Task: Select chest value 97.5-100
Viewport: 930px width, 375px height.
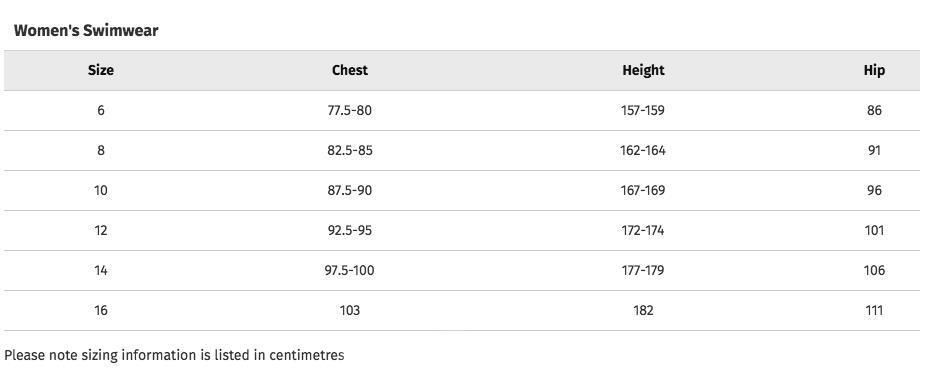Action: (x=350, y=271)
